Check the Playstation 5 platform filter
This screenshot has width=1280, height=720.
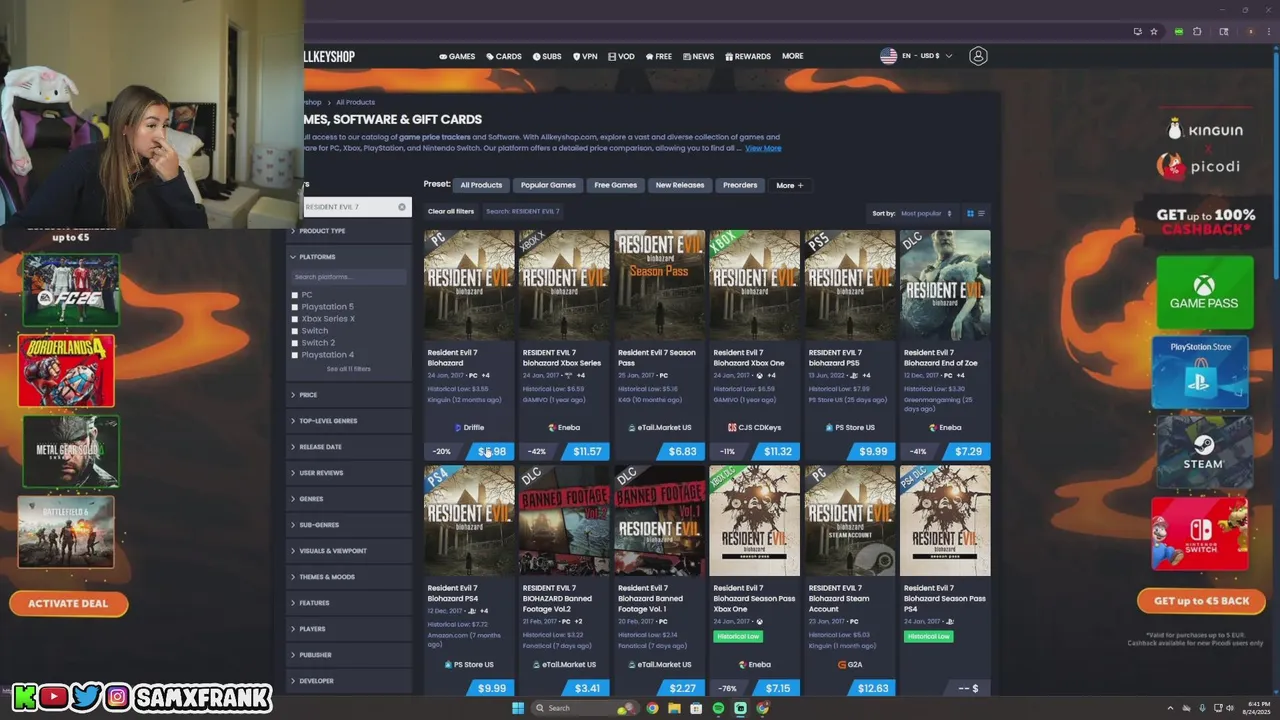click(x=295, y=307)
